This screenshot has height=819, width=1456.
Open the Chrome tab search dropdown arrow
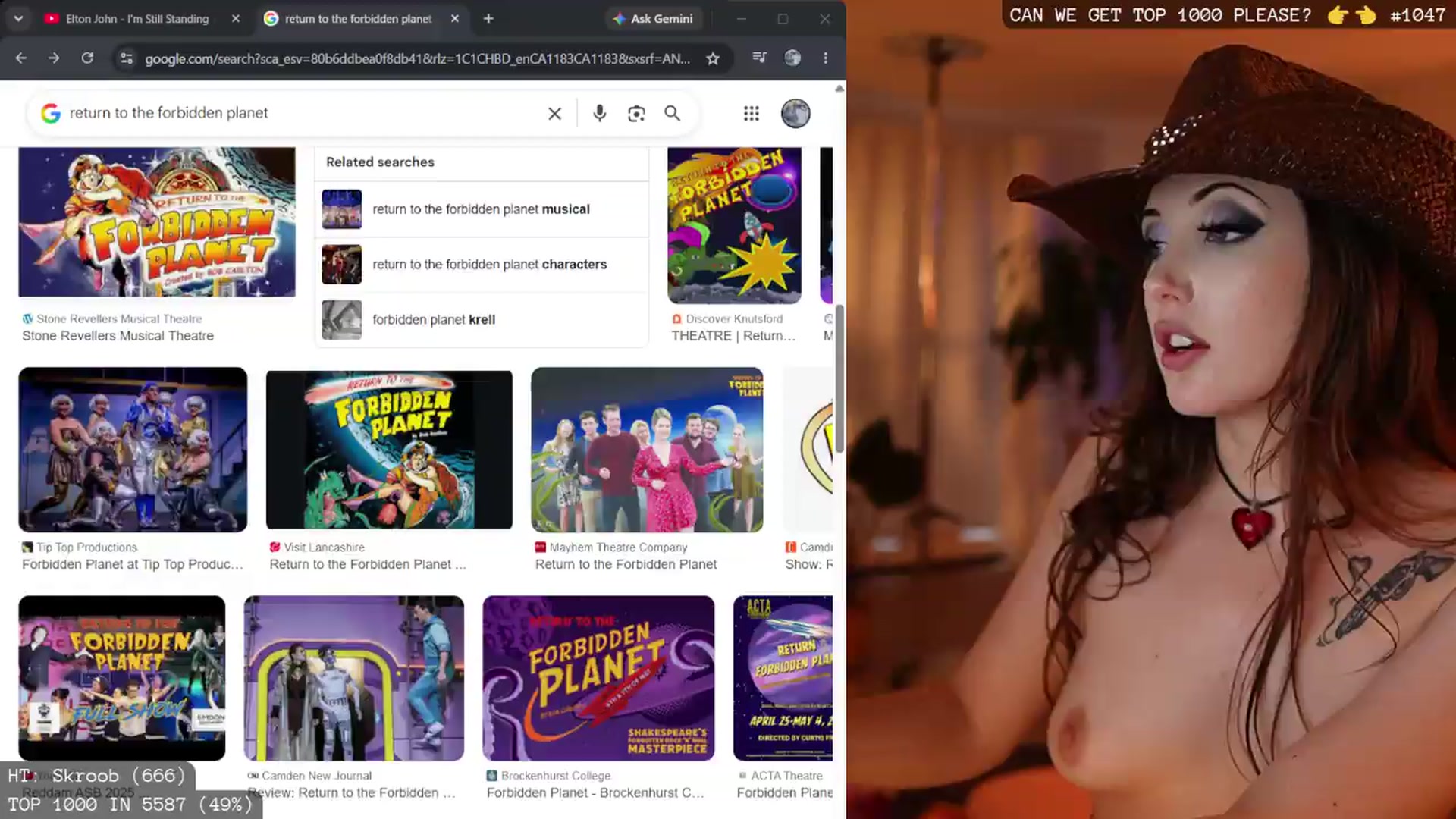click(x=18, y=18)
